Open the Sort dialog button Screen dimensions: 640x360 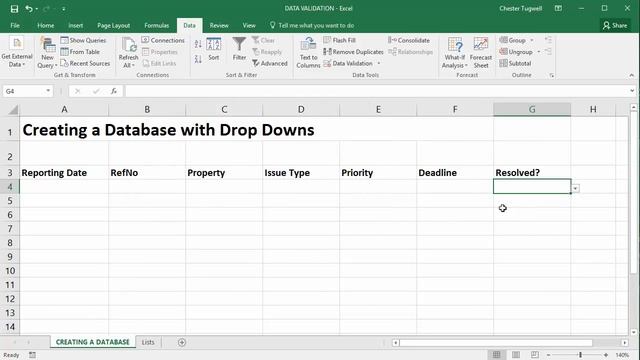(213, 49)
